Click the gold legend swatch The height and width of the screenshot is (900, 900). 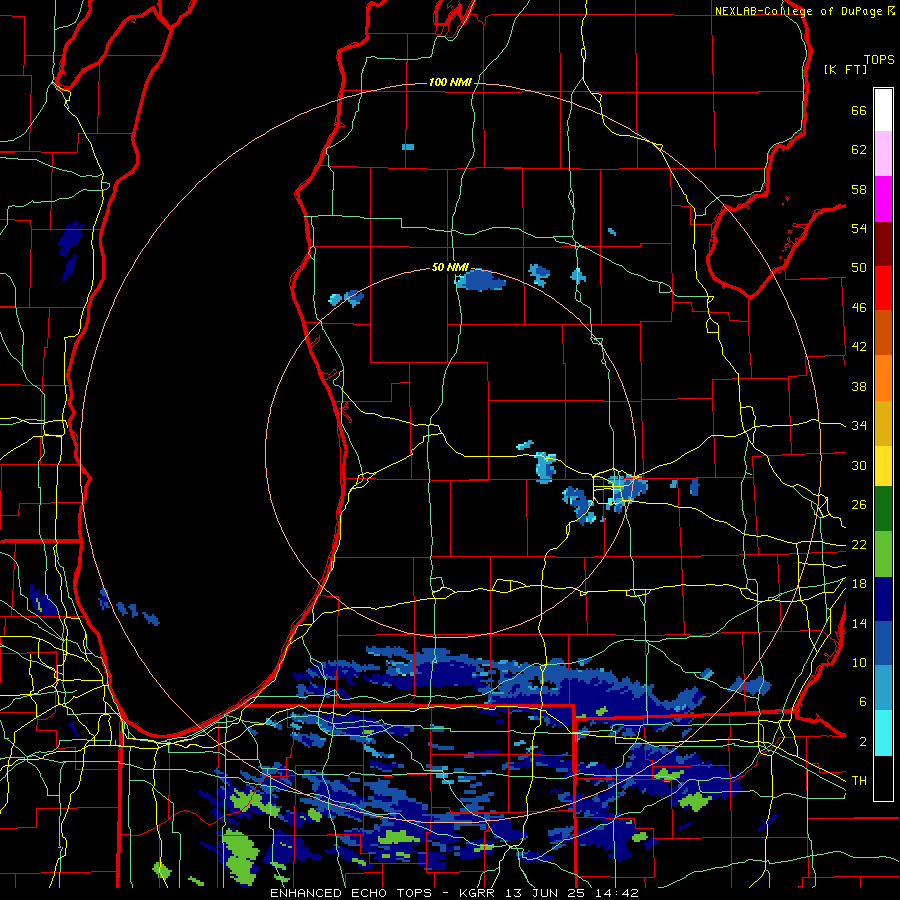(883, 424)
